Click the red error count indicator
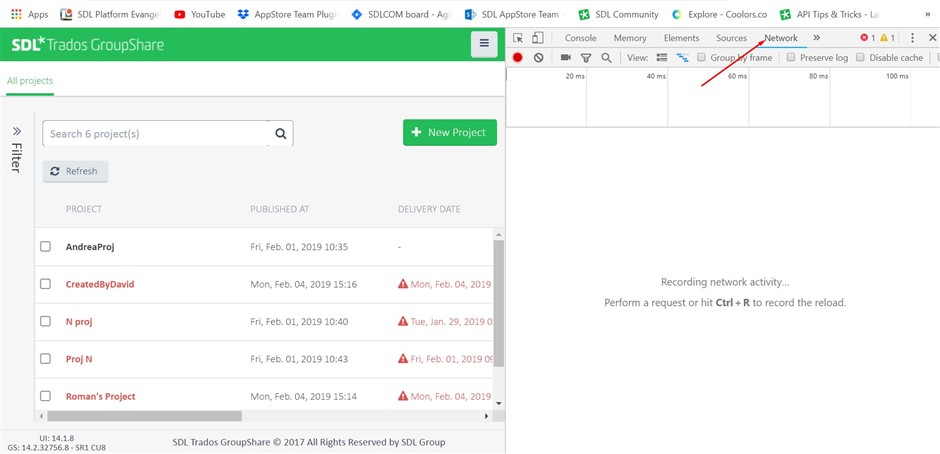Screen dimensions: 940x454 pos(867,38)
